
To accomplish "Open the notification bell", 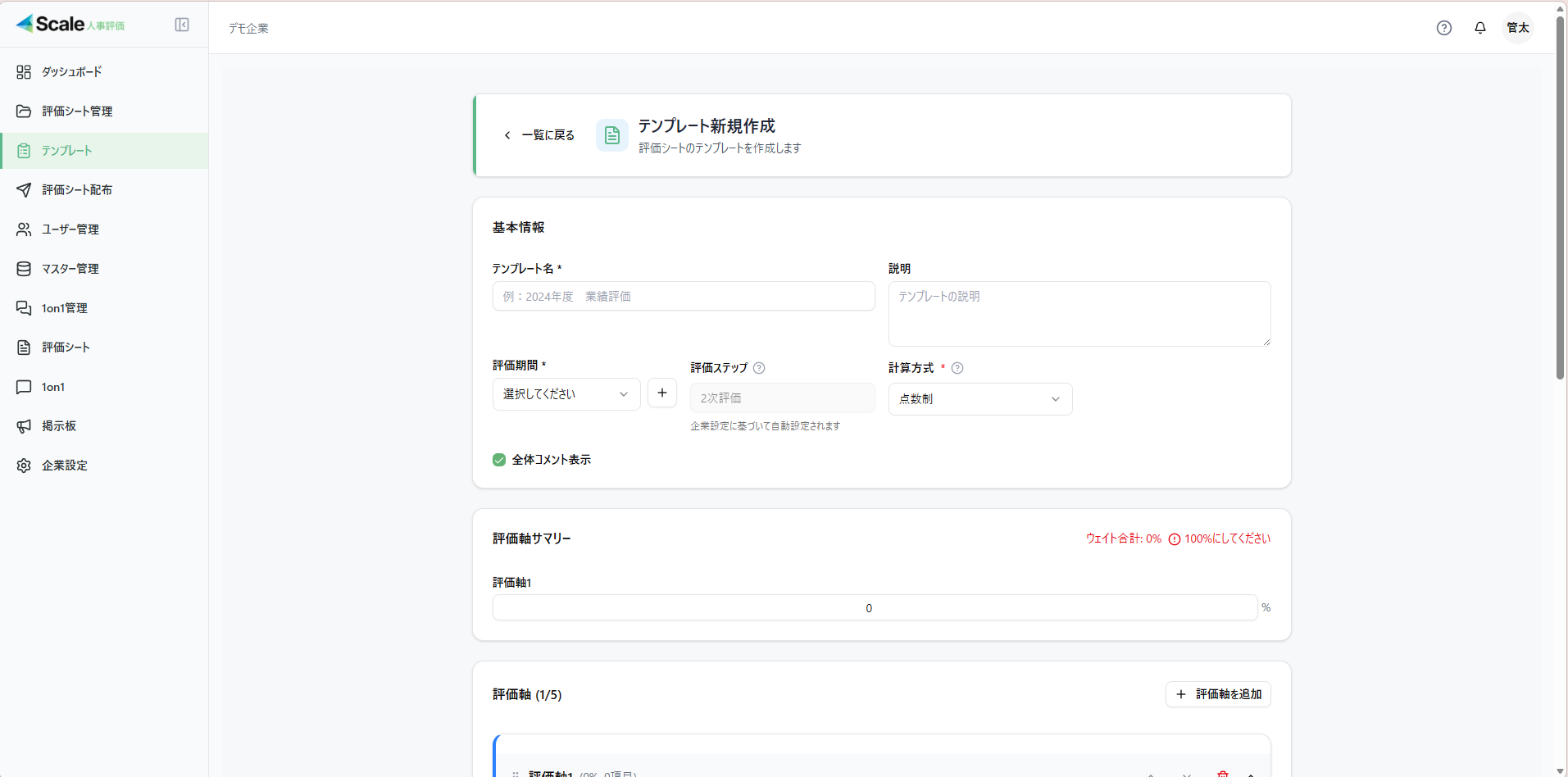I will [1479, 27].
